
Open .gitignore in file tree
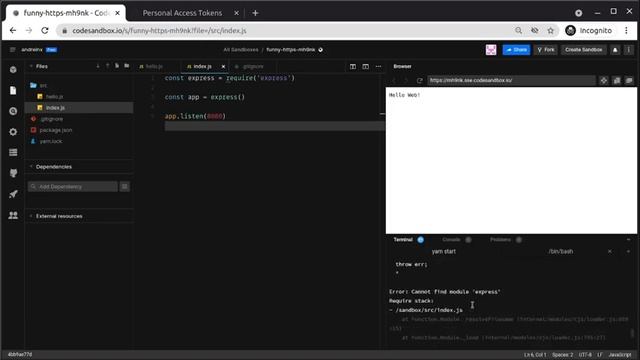click(x=51, y=119)
